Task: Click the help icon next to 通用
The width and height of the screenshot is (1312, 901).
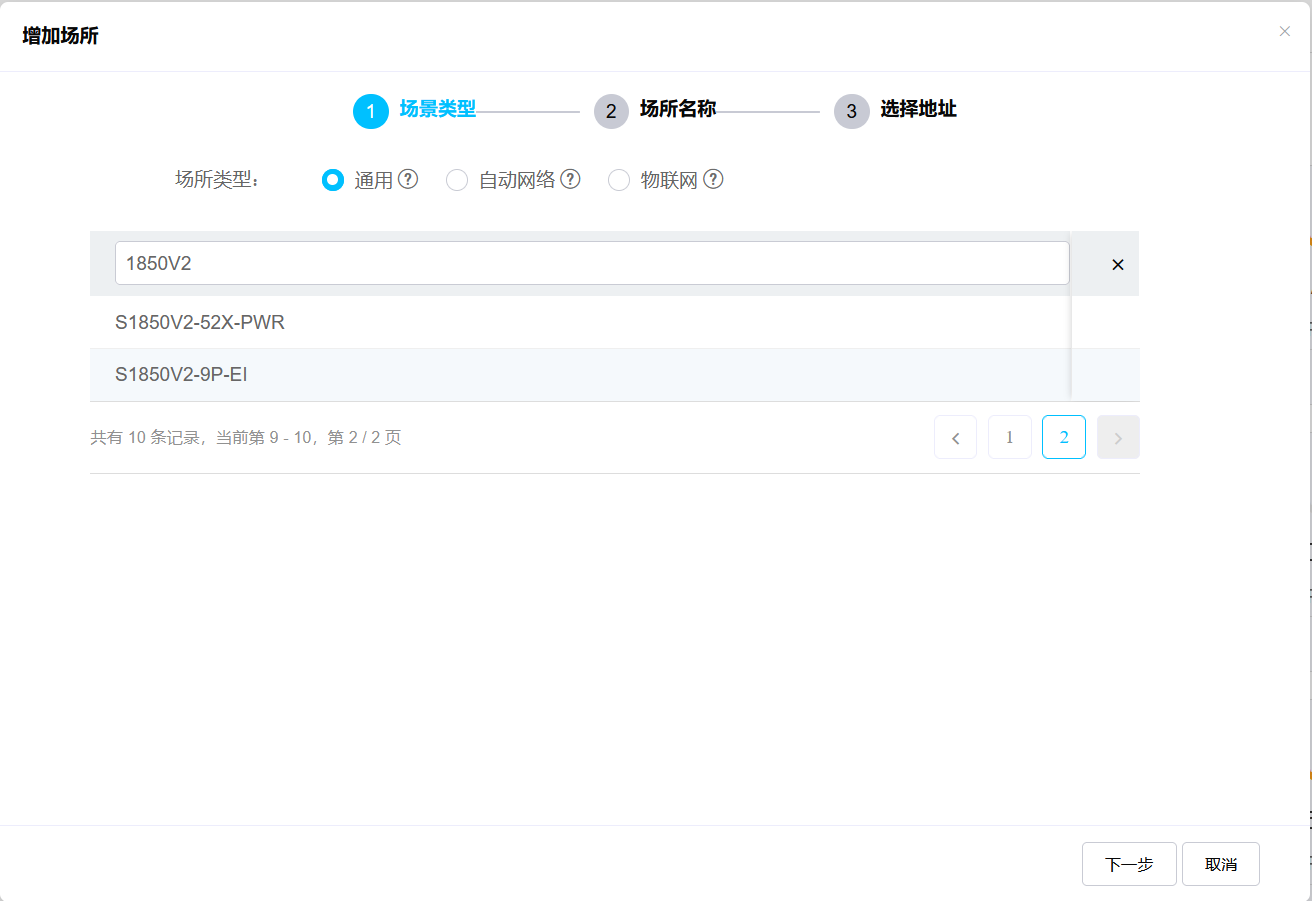Action: pyautogui.click(x=408, y=179)
